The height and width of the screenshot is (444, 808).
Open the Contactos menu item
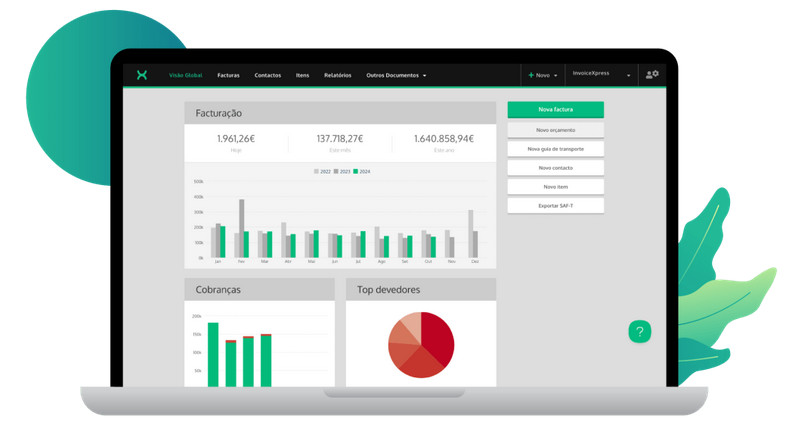(268, 75)
